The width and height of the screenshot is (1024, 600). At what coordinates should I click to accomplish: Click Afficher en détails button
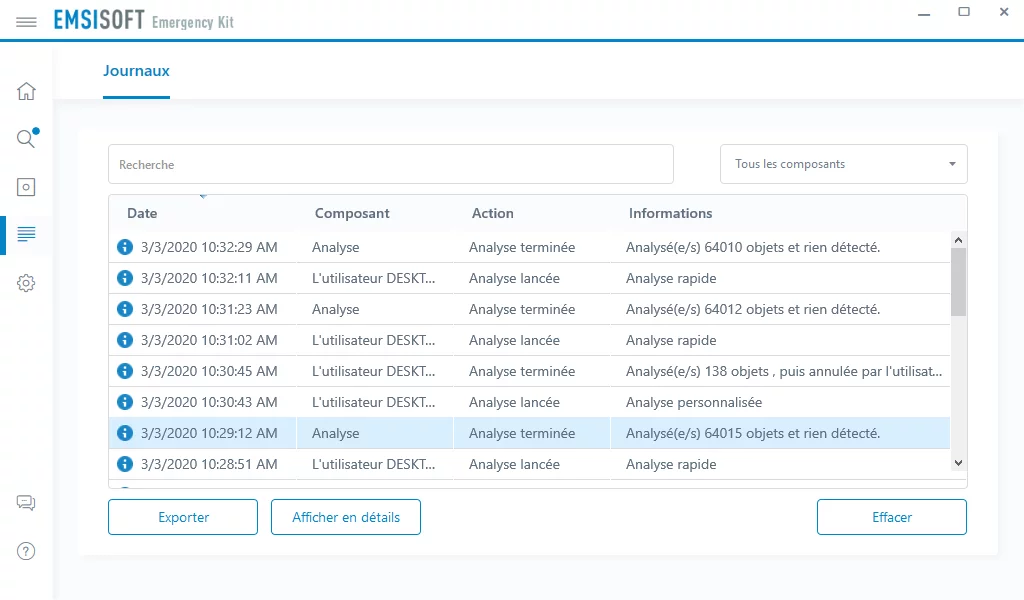point(346,517)
